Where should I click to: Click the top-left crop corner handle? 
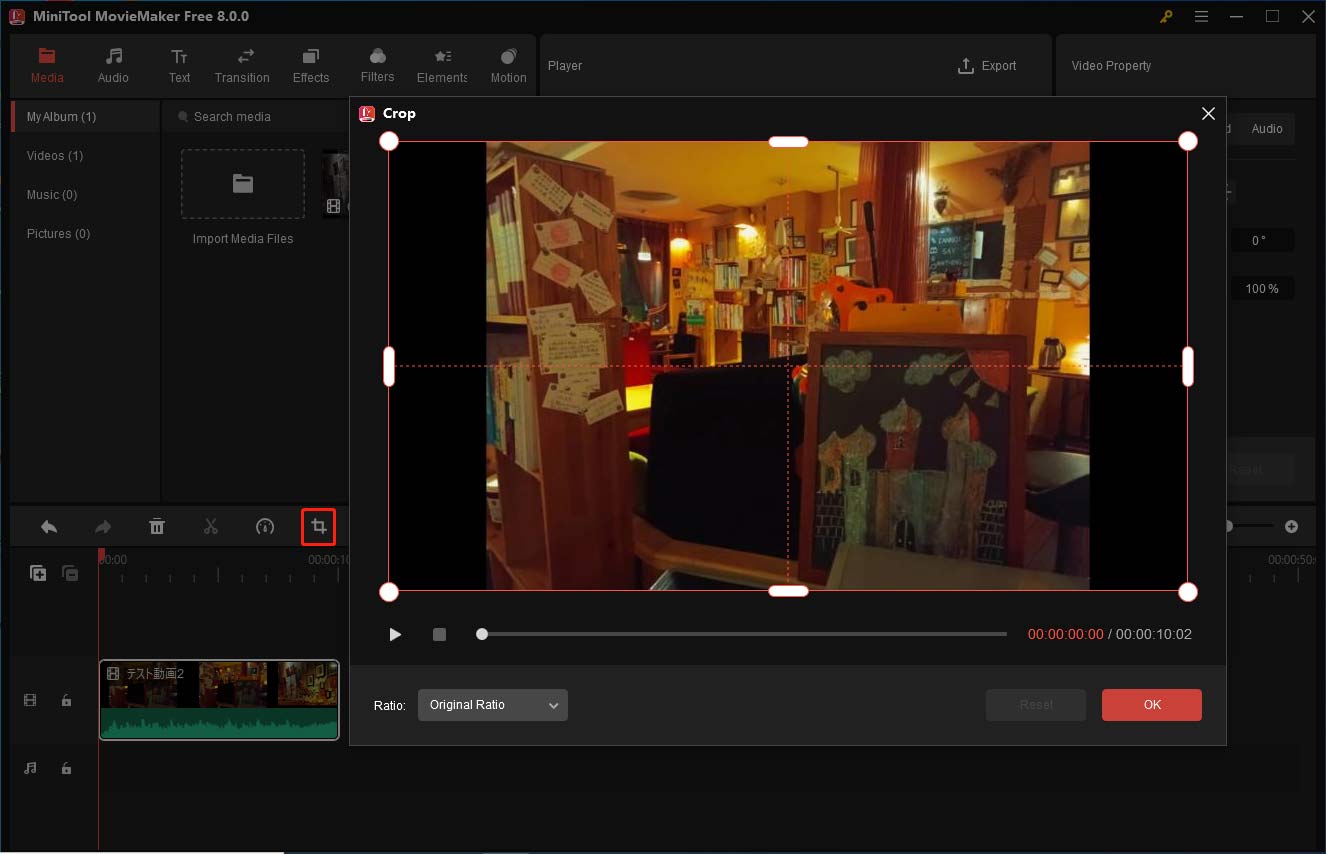389,141
